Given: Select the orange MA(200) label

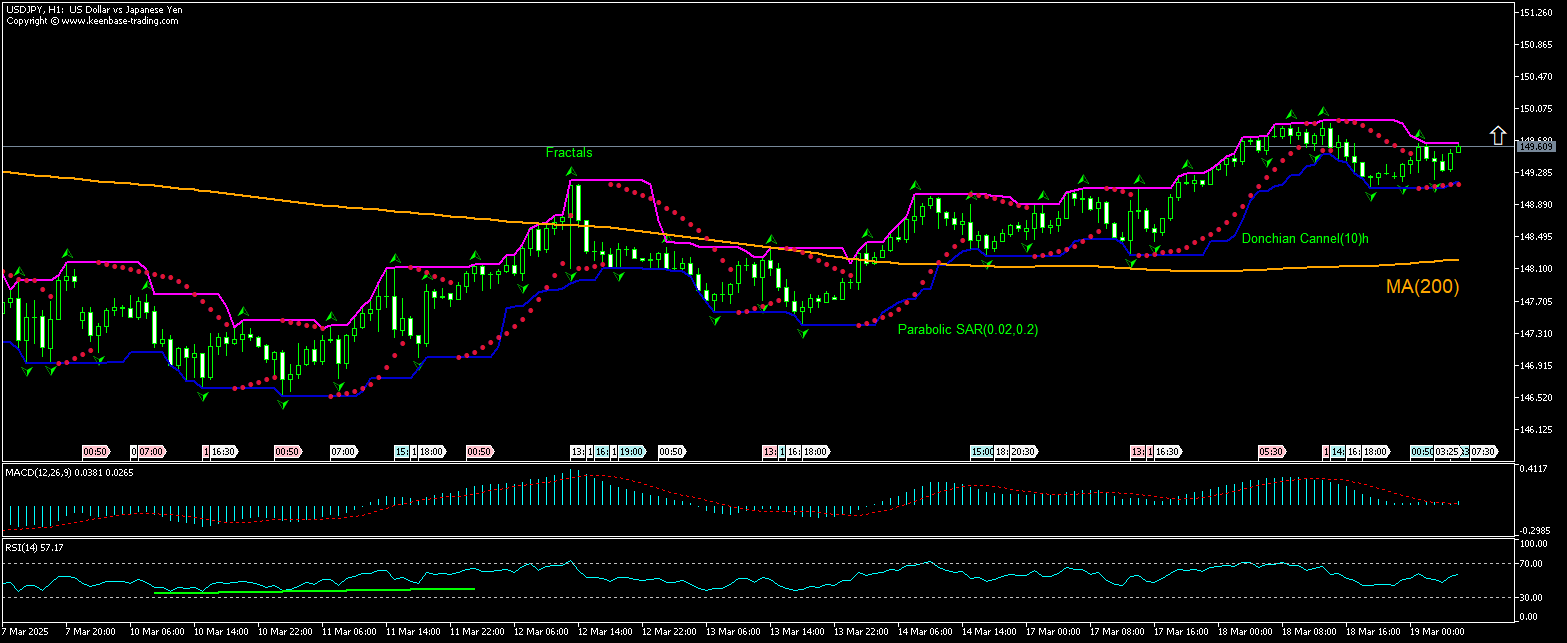Looking at the screenshot, I should (1422, 287).
